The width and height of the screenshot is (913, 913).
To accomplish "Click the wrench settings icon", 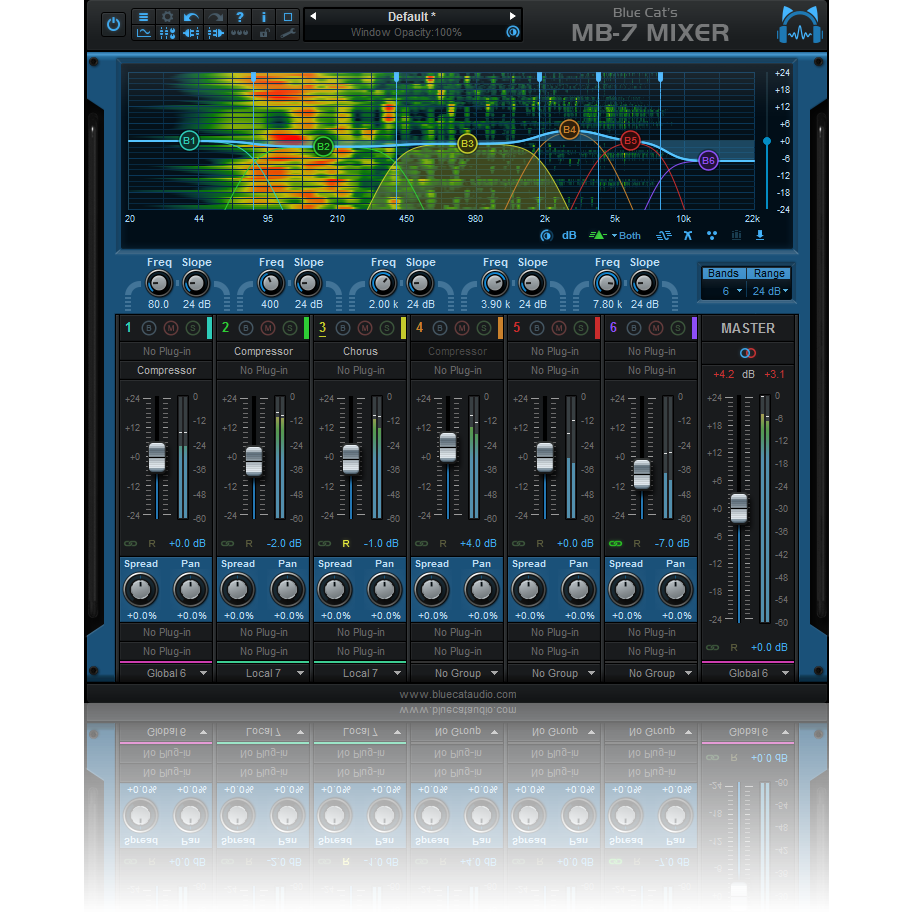I will tap(287, 33).
